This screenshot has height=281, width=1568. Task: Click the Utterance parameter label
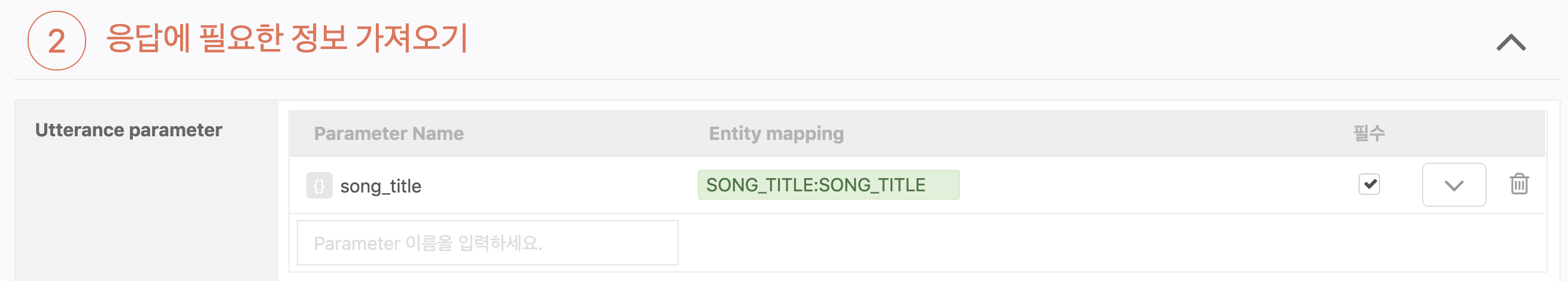point(129,130)
